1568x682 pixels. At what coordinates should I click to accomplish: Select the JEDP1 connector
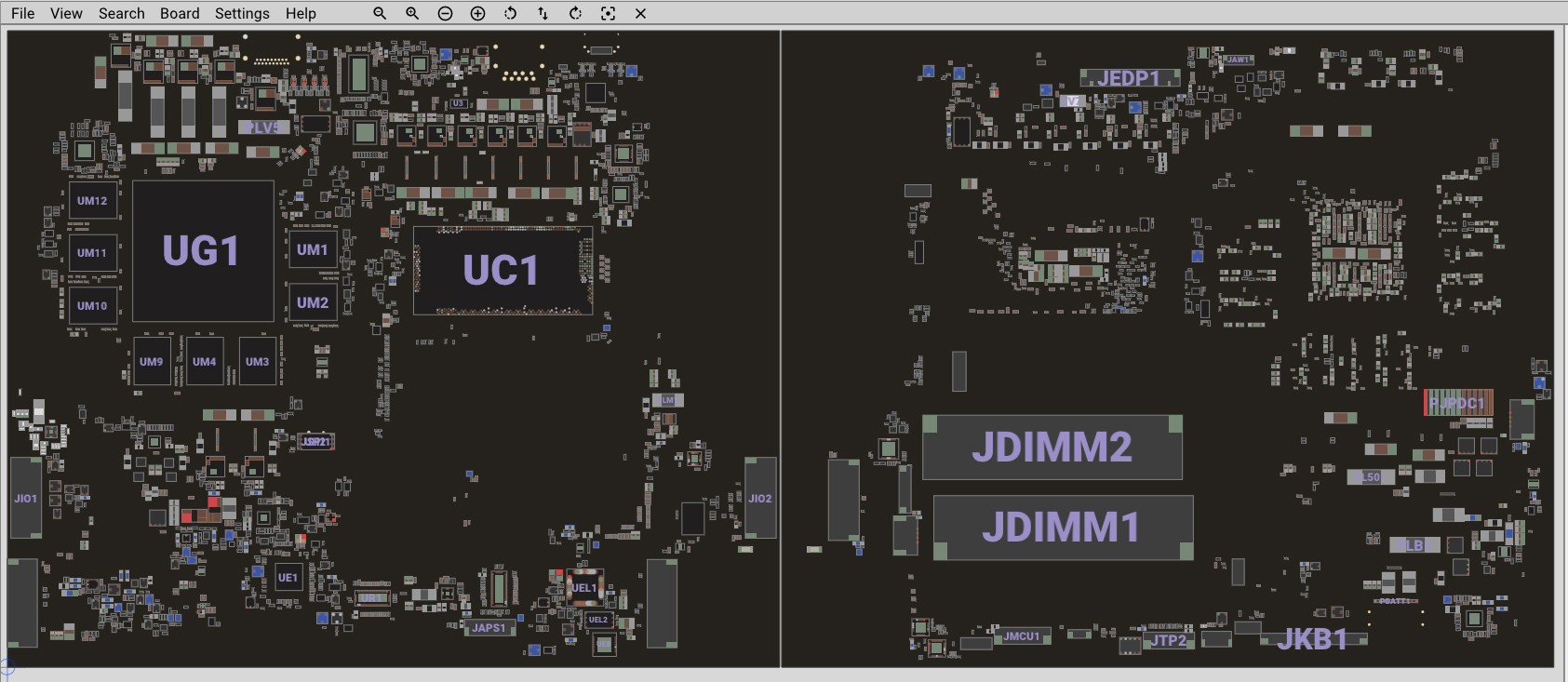pyautogui.click(x=1129, y=78)
